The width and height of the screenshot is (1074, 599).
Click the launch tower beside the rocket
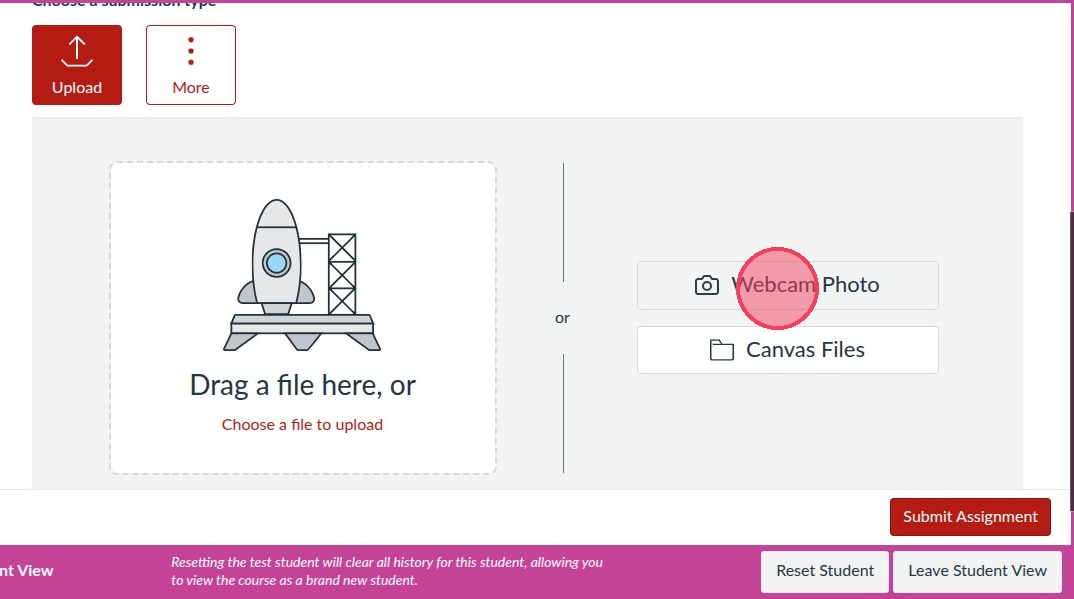342,273
